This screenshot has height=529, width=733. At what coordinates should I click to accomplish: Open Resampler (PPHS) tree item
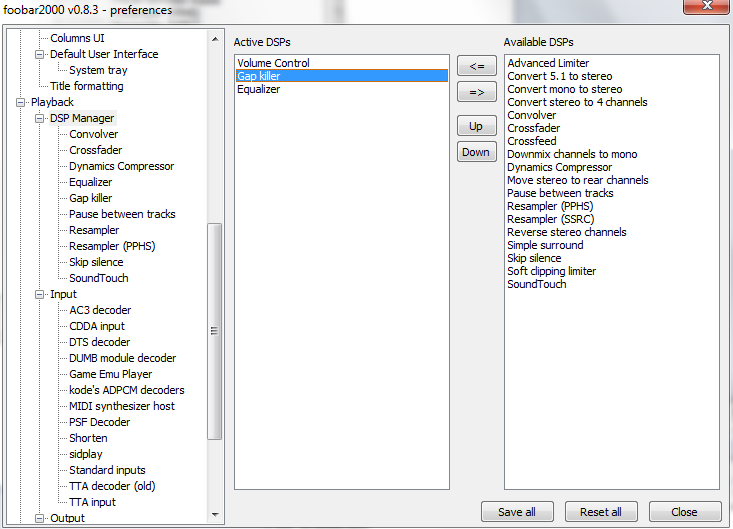click(112, 246)
